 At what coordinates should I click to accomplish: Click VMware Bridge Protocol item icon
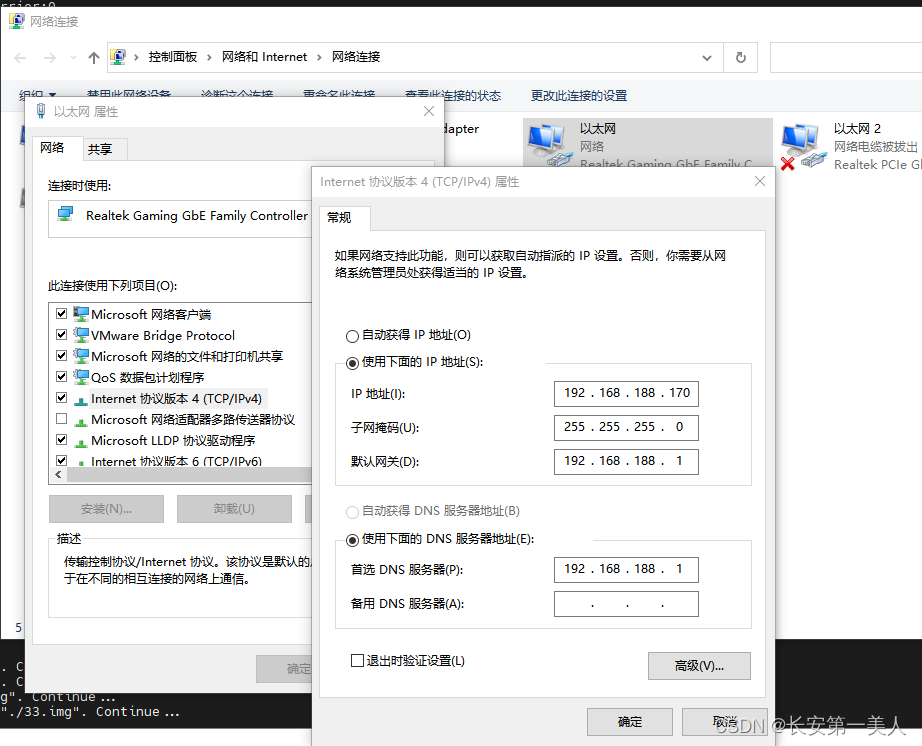[81, 335]
